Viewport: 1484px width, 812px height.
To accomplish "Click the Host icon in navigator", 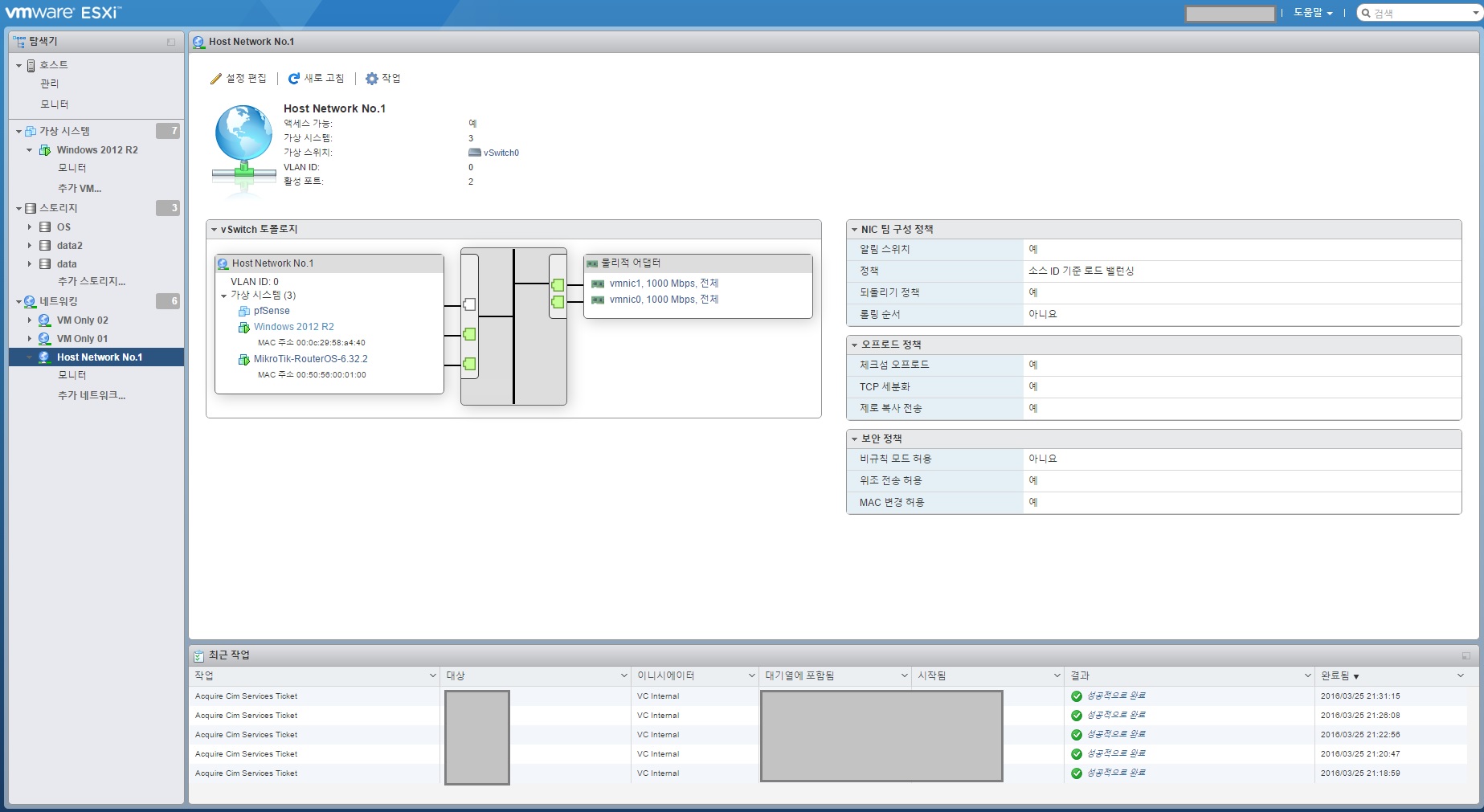I will pyautogui.click(x=31, y=65).
